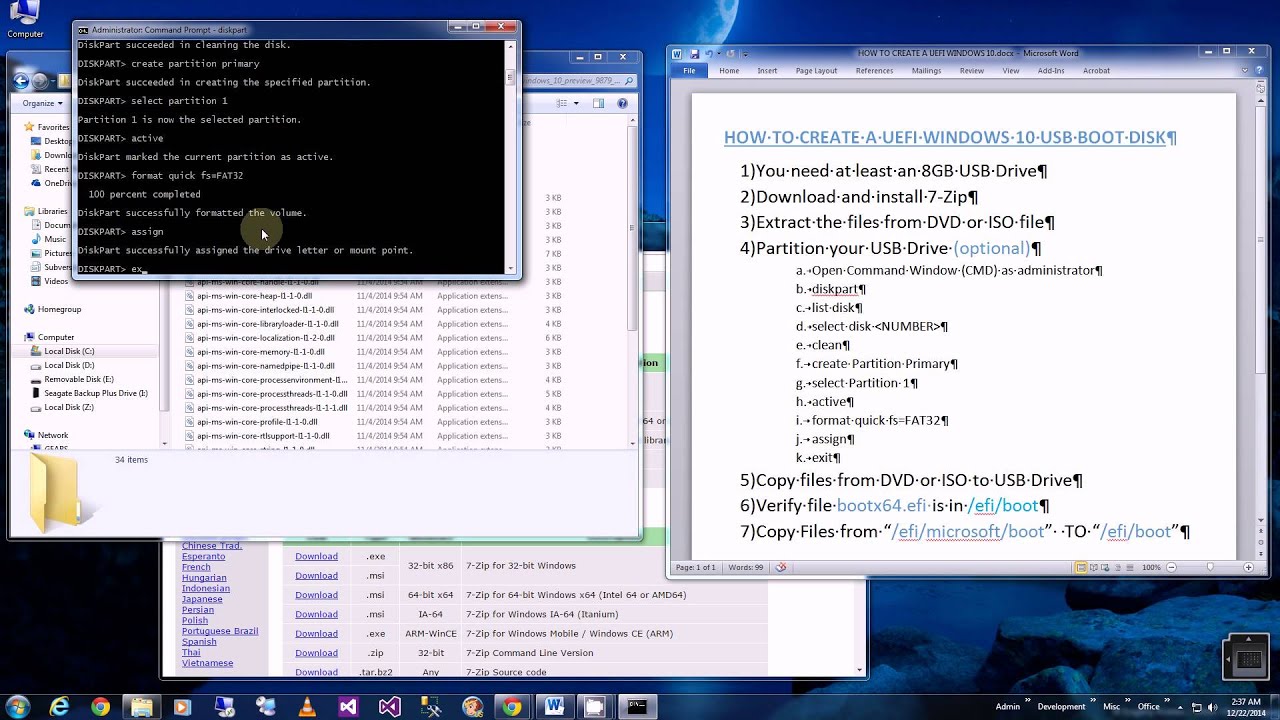Open Word Help question mark icon

pyautogui.click(x=1258, y=71)
